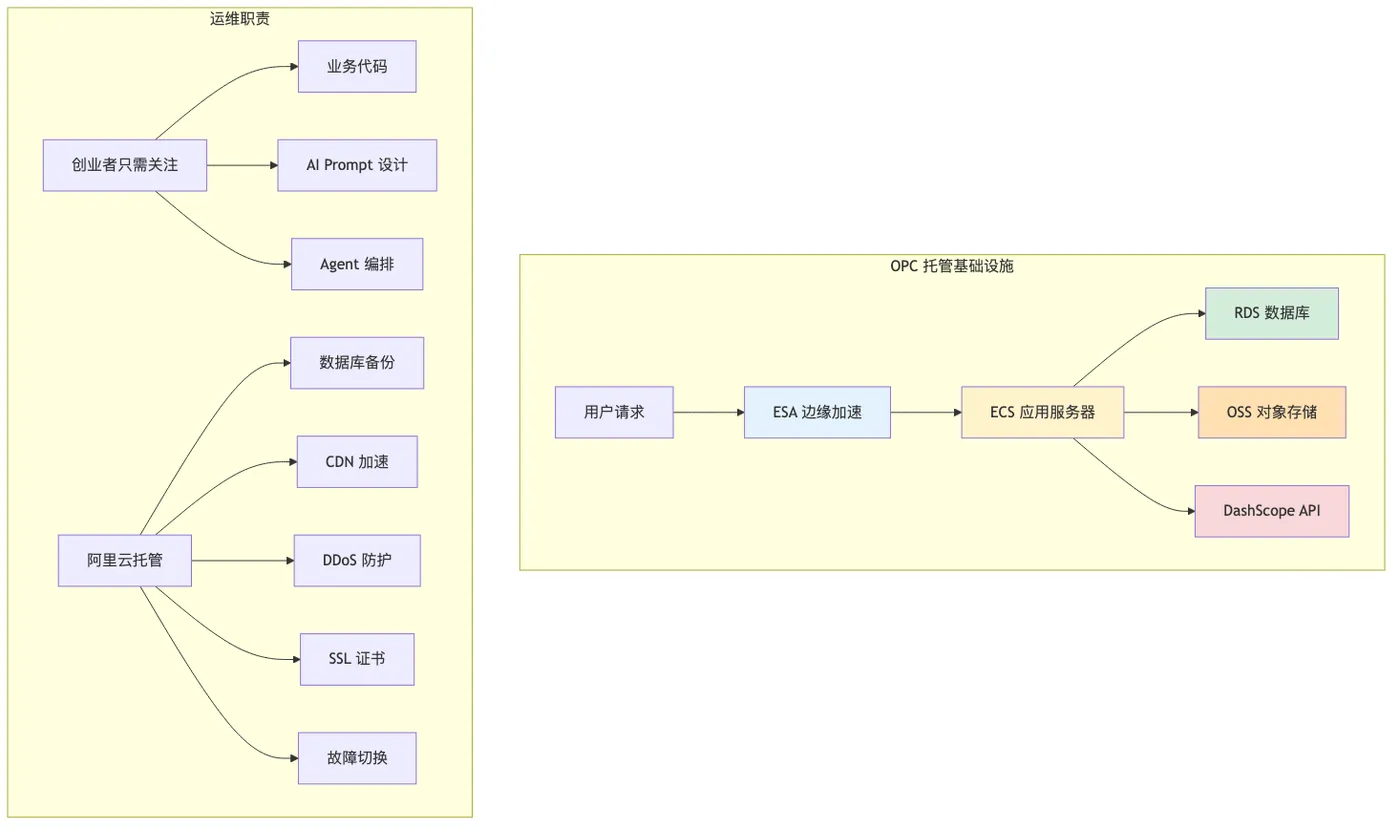The width and height of the screenshot is (1400, 829).
Task: Click the Agent 编排 node
Action: click(x=357, y=264)
